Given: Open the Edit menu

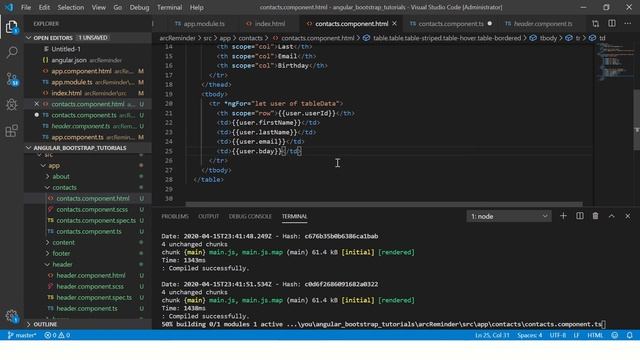Looking at the screenshot, I should pos(44,7).
